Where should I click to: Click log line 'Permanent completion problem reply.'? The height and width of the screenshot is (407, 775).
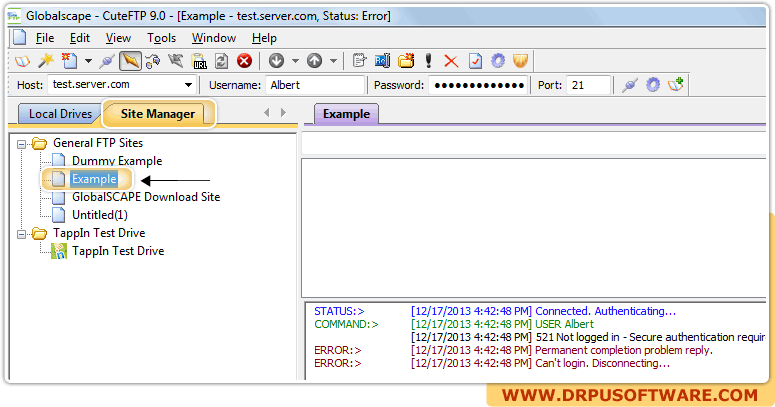624,350
